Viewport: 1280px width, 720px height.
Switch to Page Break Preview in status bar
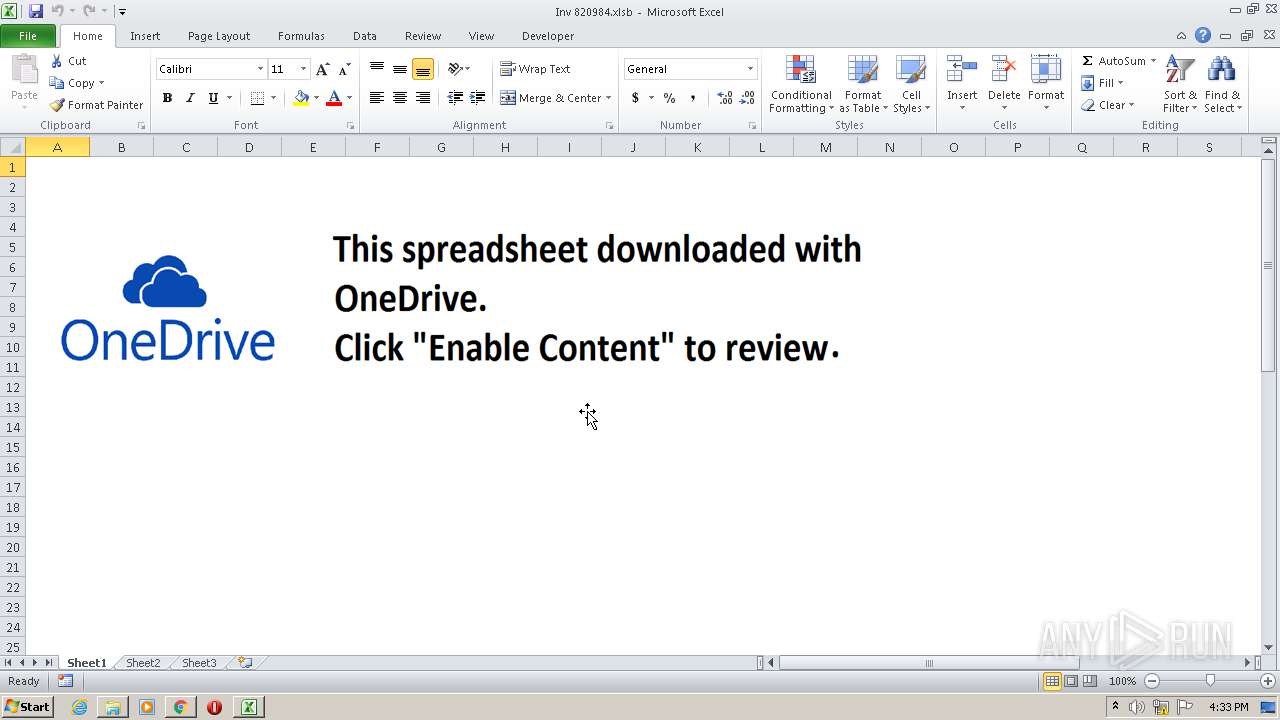coord(1090,681)
